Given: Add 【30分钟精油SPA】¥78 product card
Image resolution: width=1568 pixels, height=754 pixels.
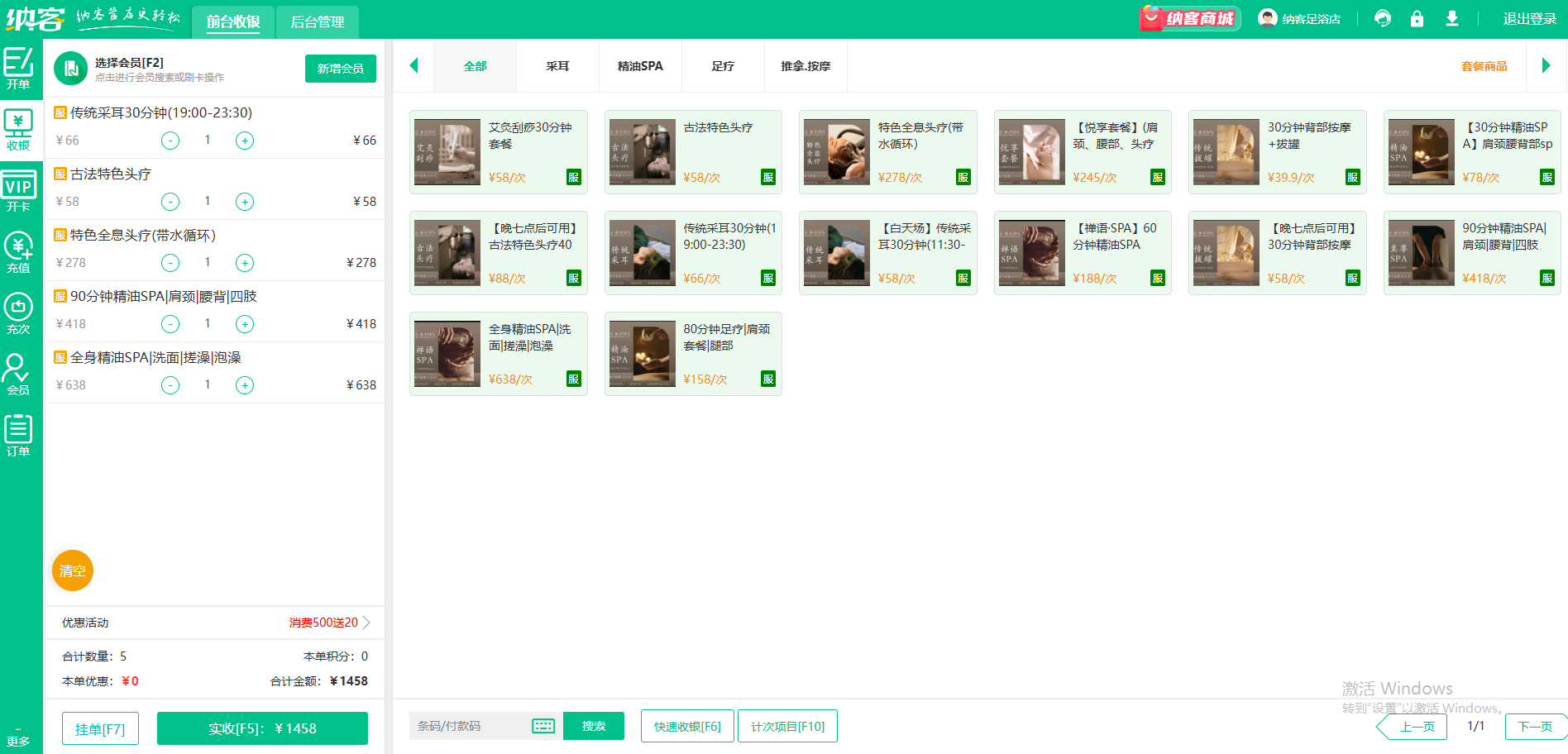Looking at the screenshot, I should click(x=1472, y=152).
